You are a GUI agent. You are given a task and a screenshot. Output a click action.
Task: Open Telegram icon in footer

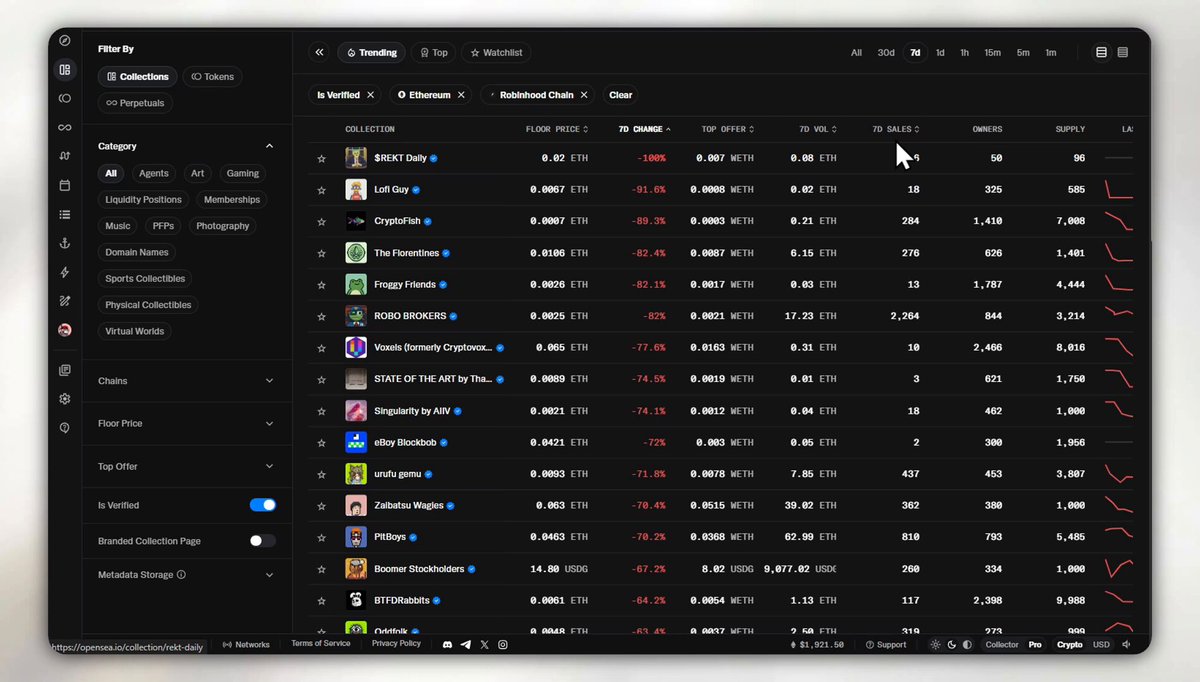pyautogui.click(x=466, y=645)
